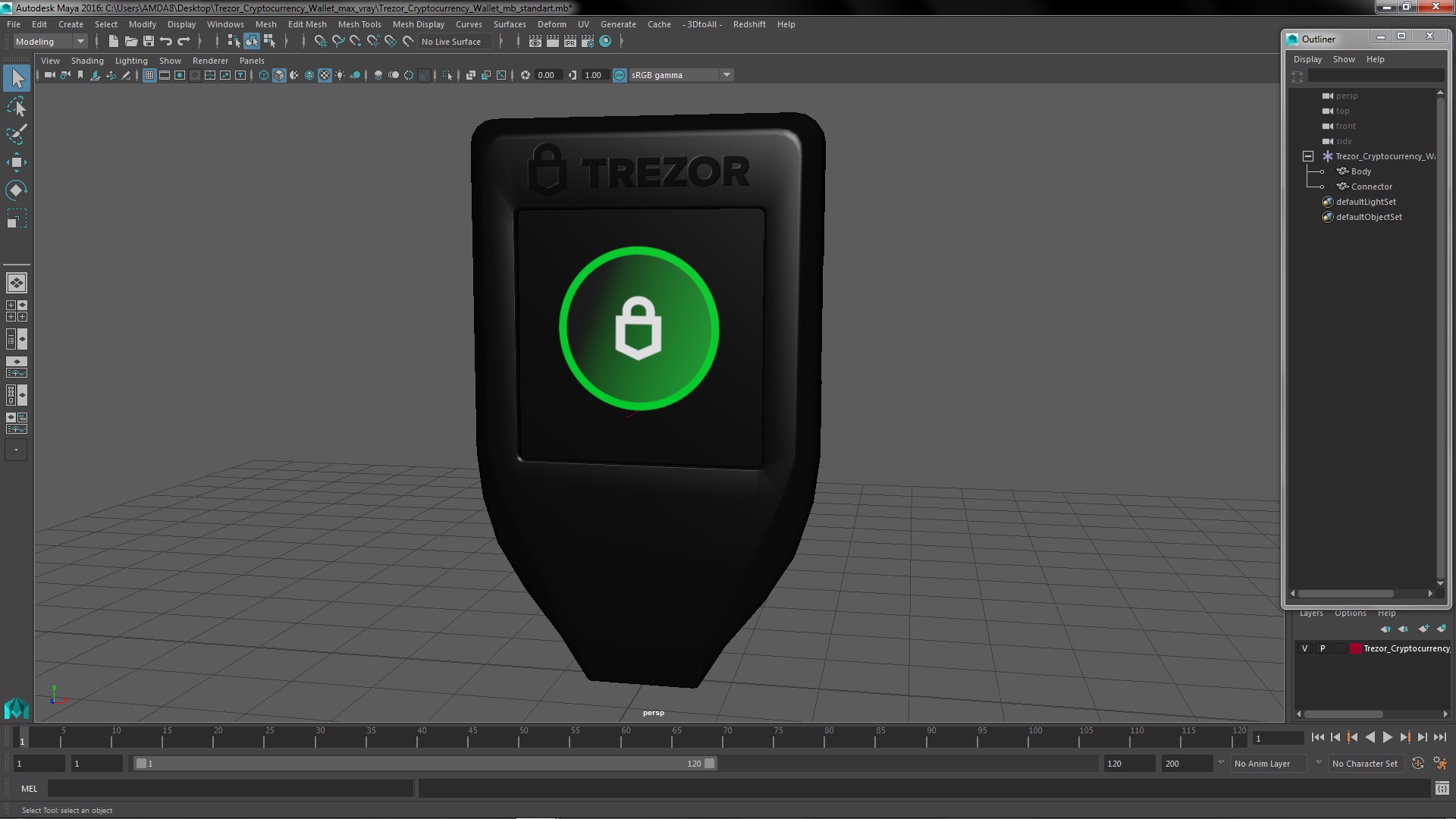Go to start of playback range
This screenshot has width=1456, height=819.
(x=1317, y=737)
